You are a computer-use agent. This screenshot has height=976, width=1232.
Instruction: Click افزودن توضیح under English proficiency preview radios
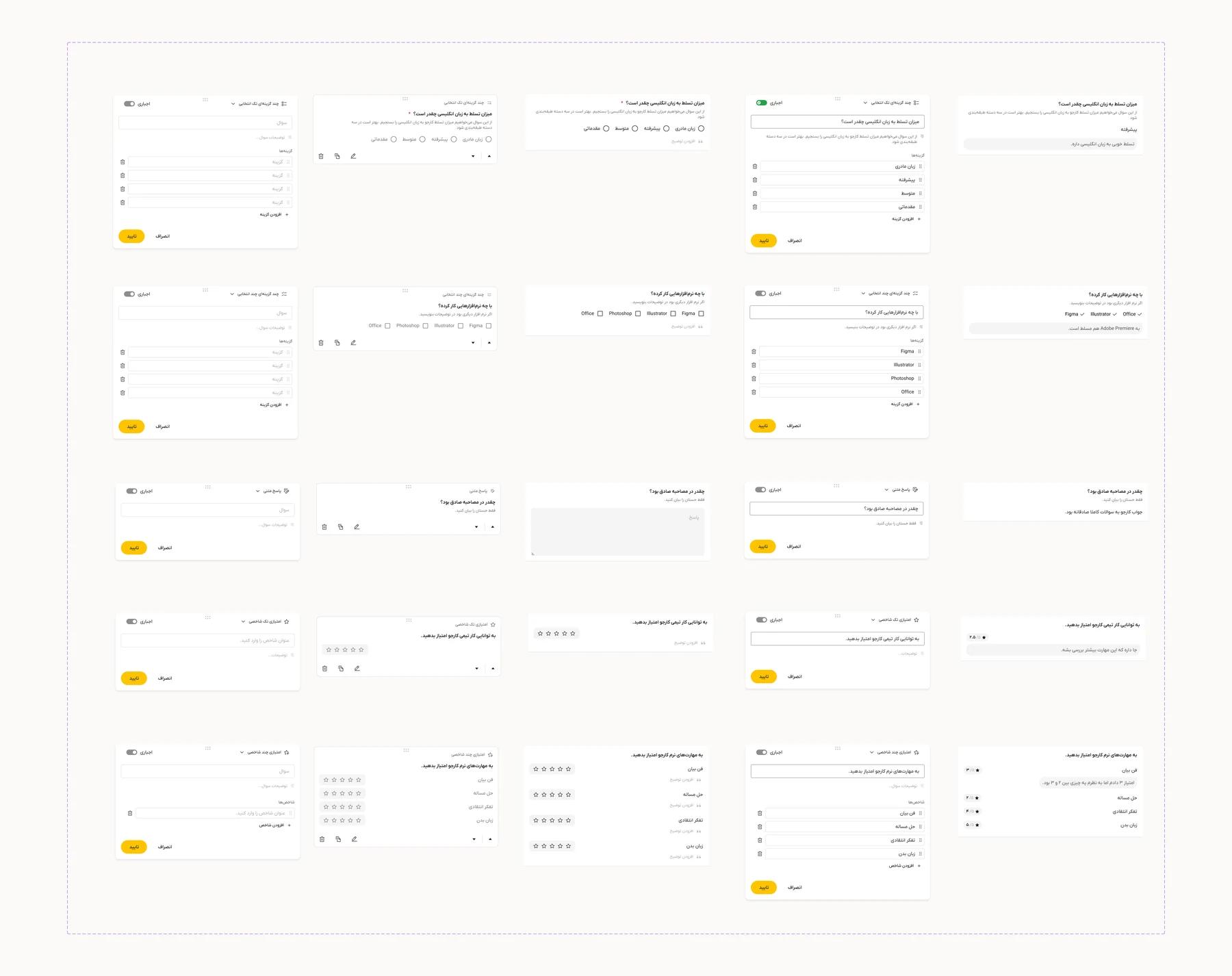pos(687,141)
